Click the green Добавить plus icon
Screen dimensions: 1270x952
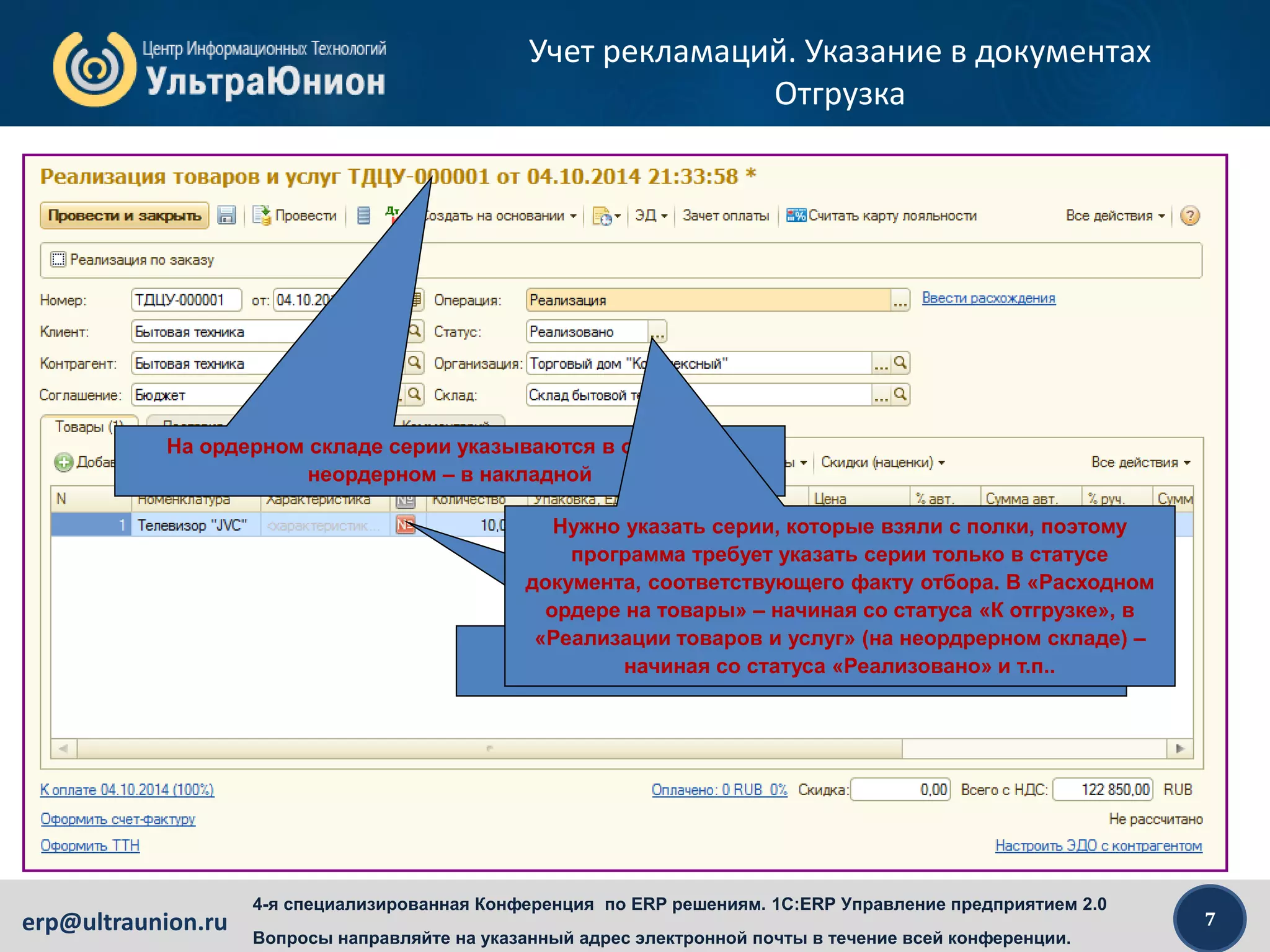64,462
